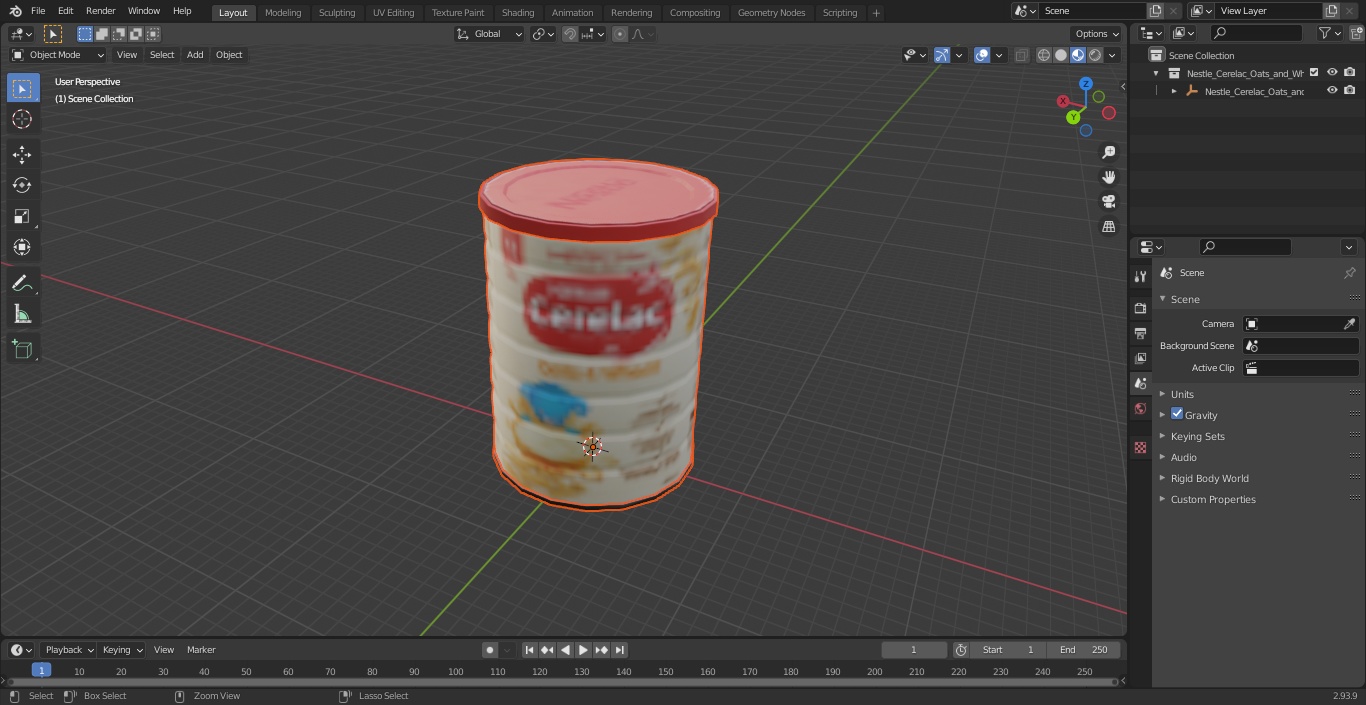Click frame 1 timeline playhead marker
This screenshot has width=1366, height=705.
click(41, 671)
